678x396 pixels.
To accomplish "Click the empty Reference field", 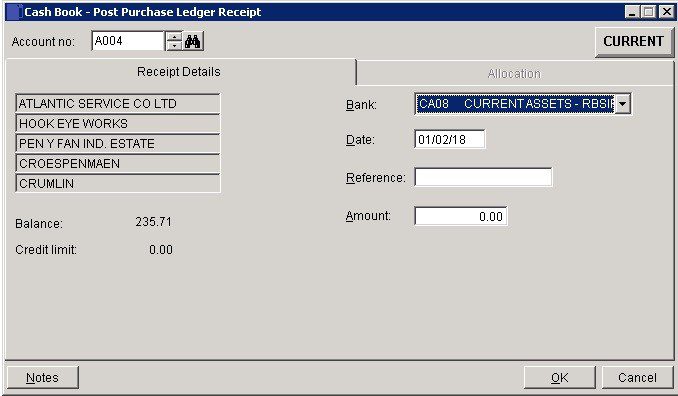I will [483, 177].
